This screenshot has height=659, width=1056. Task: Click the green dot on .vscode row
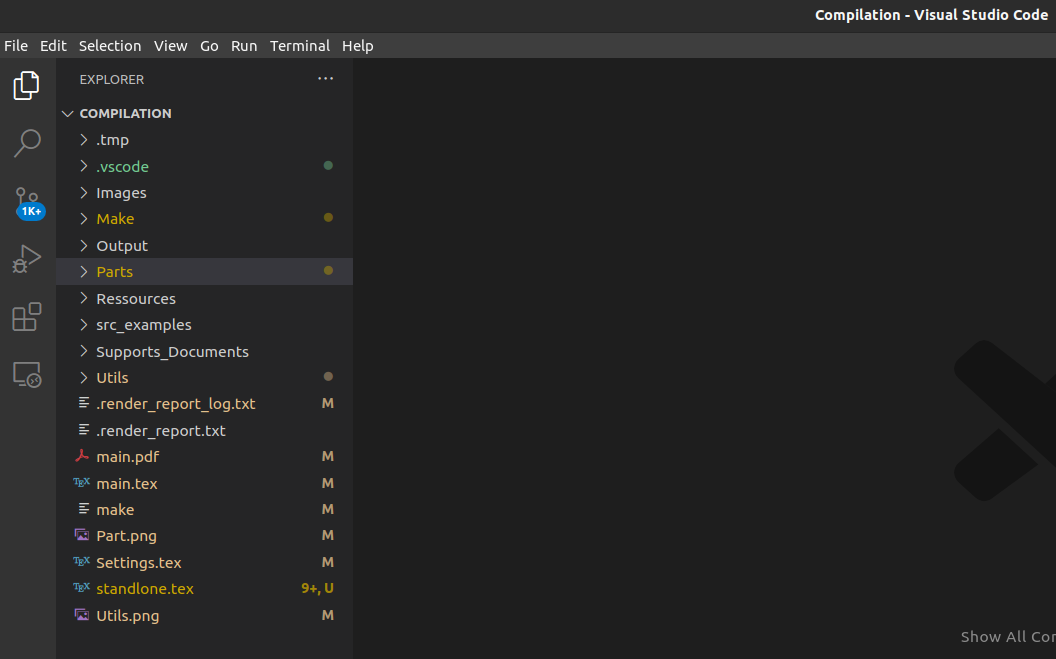point(328,165)
